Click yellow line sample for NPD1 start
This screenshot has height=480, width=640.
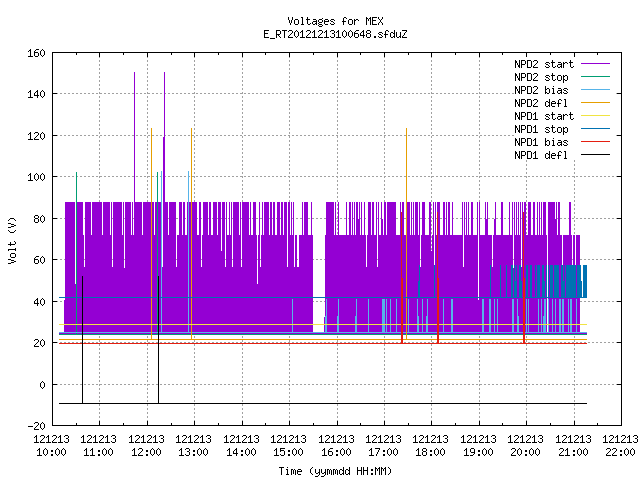pos(595,116)
